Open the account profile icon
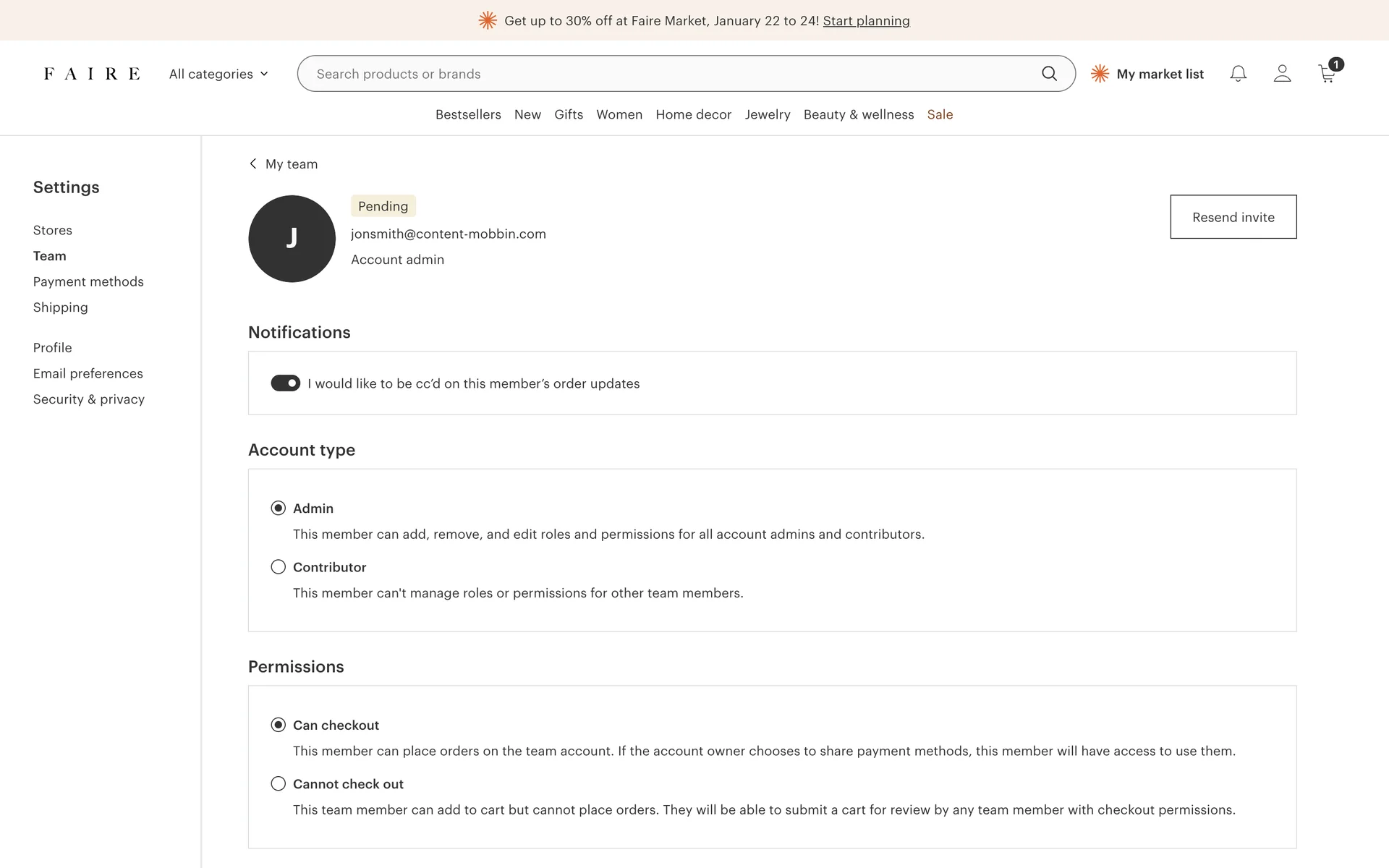The height and width of the screenshot is (868, 1389). coord(1282,74)
